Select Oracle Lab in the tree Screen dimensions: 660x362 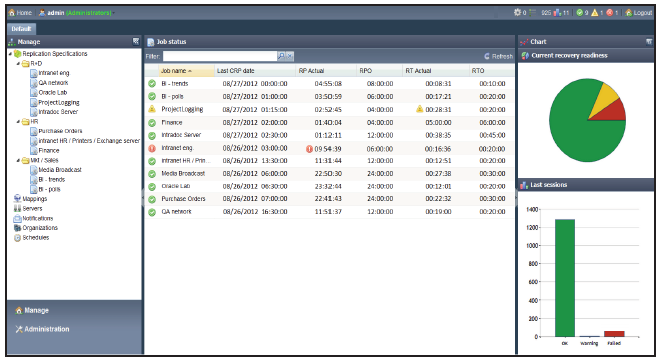click(53, 92)
